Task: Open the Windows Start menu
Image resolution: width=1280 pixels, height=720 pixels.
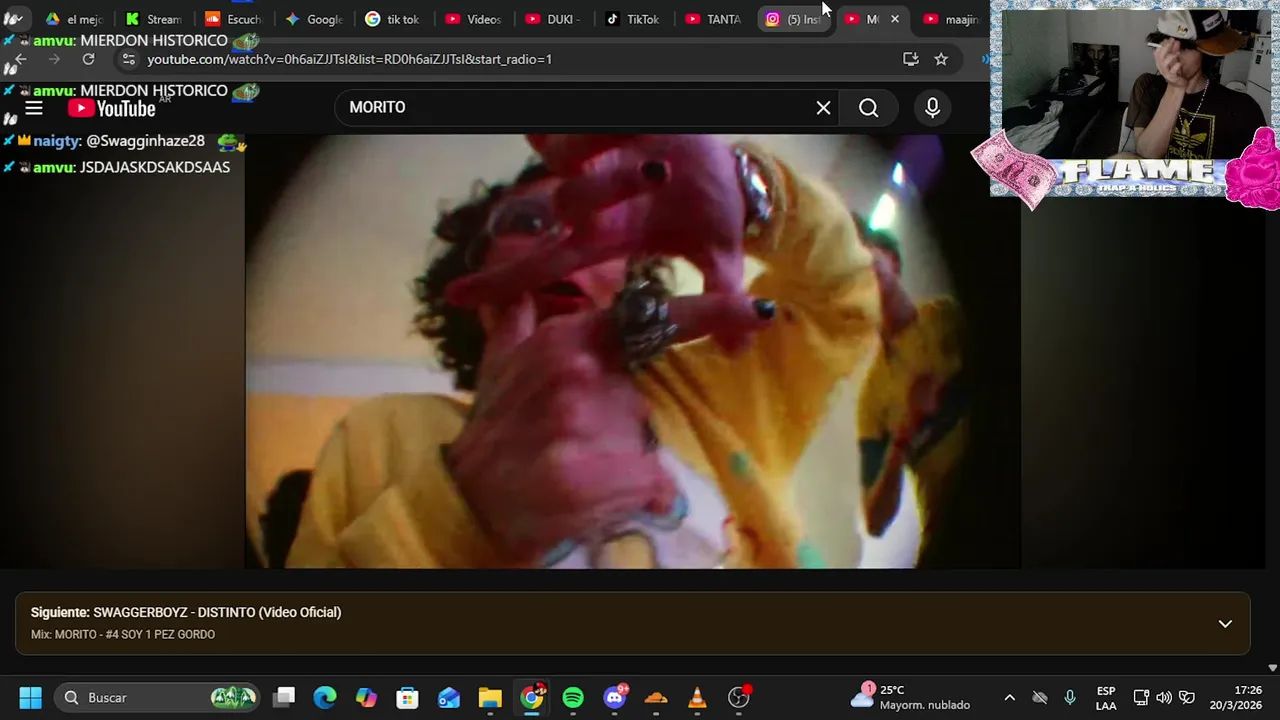Action: 30,697
